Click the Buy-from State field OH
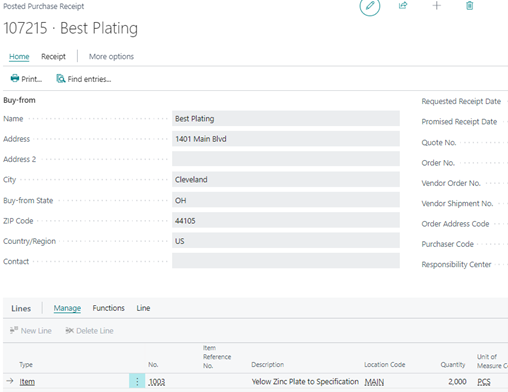 coord(286,200)
